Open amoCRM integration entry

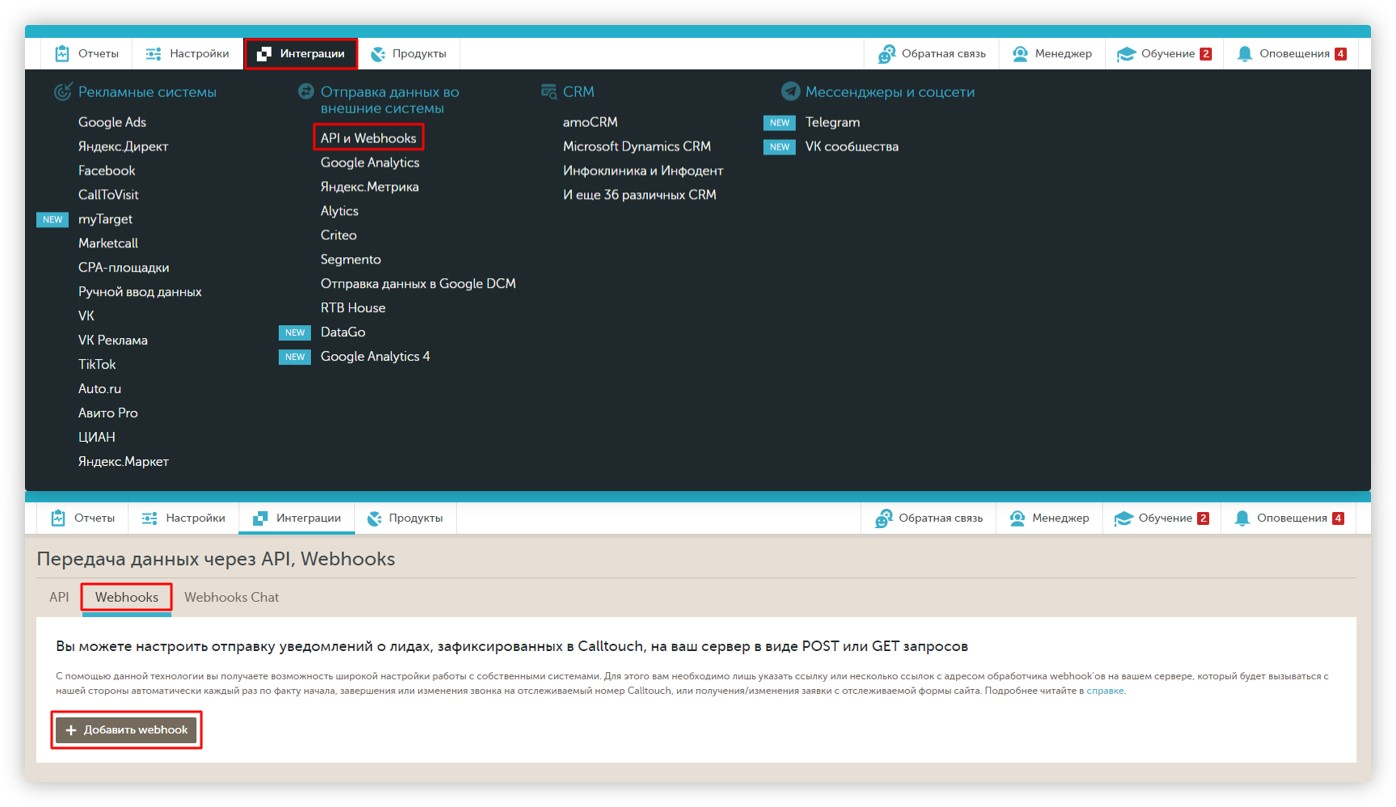tap(590, 122)
